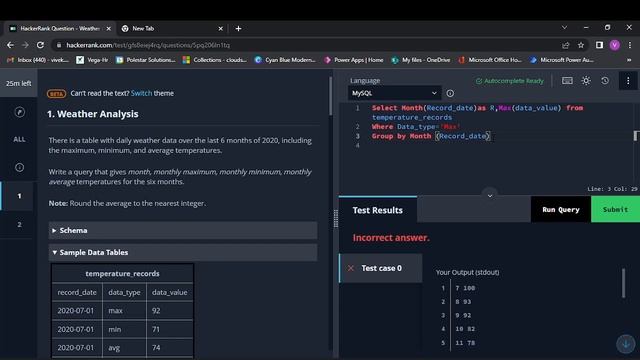The image size is (640, 360).
Task: Click the table cell with value 92
Action: (169, 311)
